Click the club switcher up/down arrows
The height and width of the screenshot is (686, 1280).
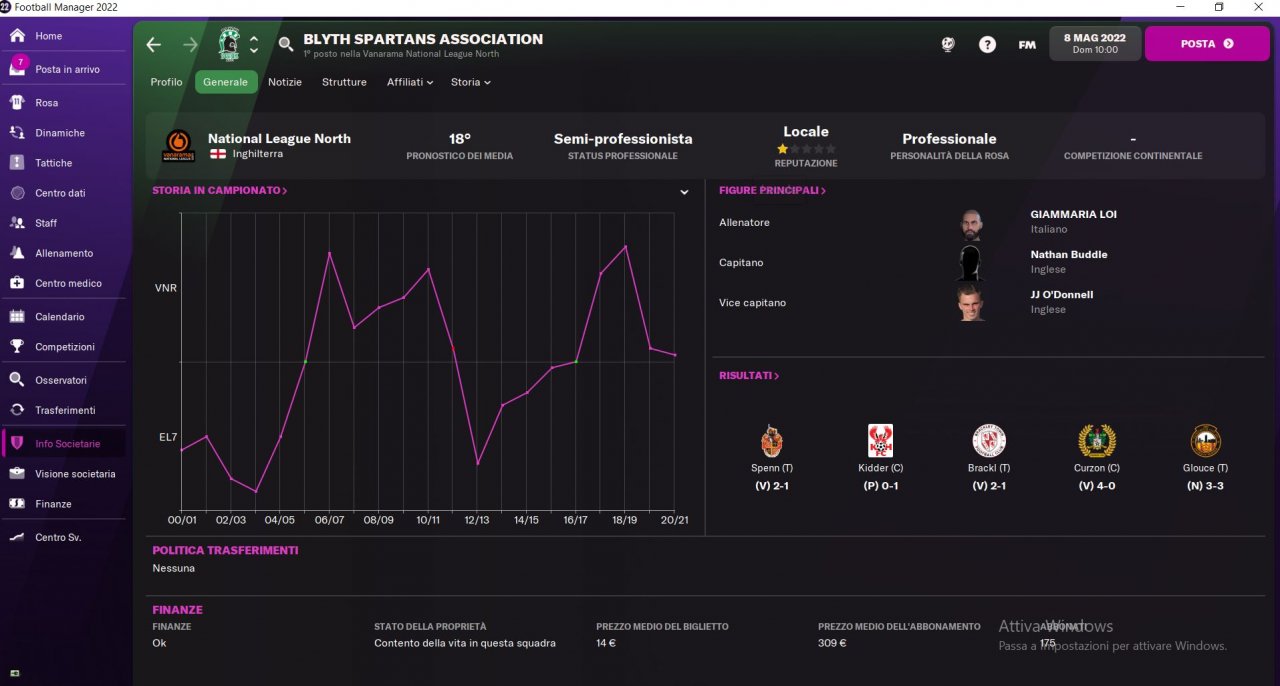(x=254, y=44)
